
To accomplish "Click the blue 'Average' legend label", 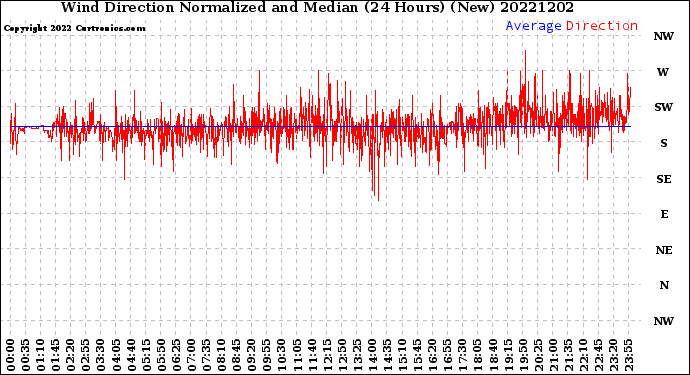I will point(533,26).
